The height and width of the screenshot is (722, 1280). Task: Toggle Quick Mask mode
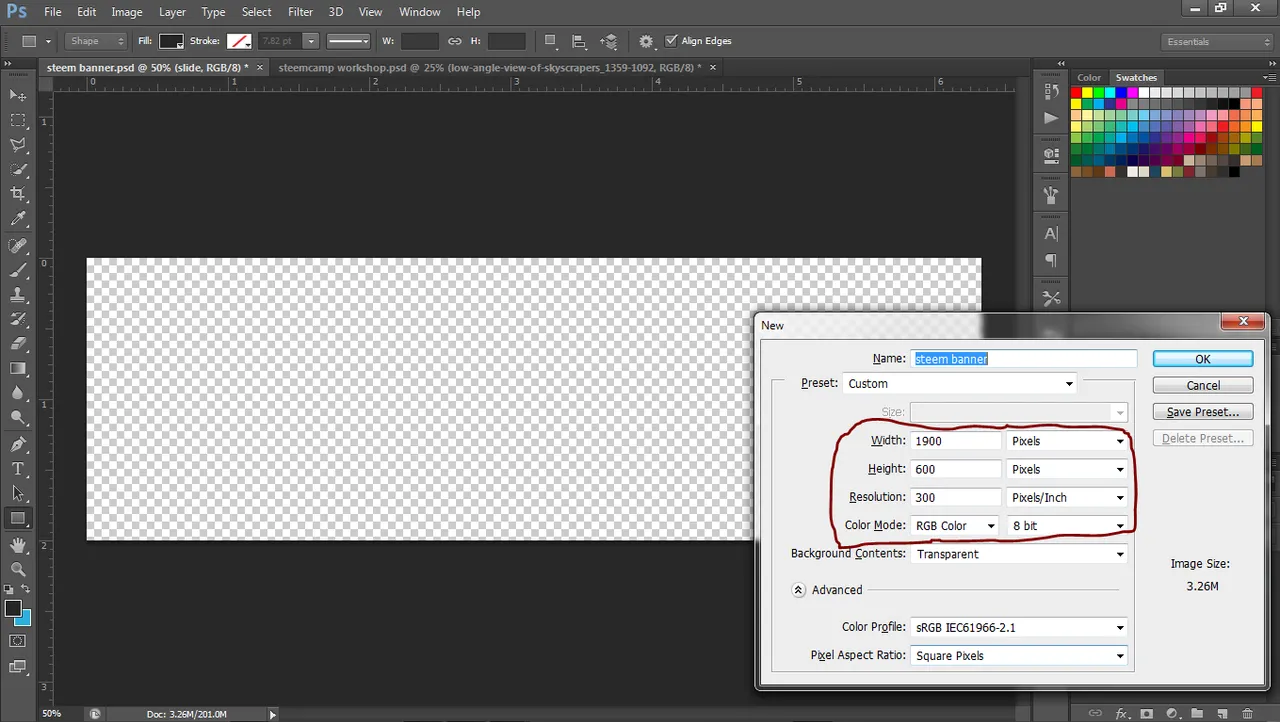pyautogui.click(x=18, y=640)
